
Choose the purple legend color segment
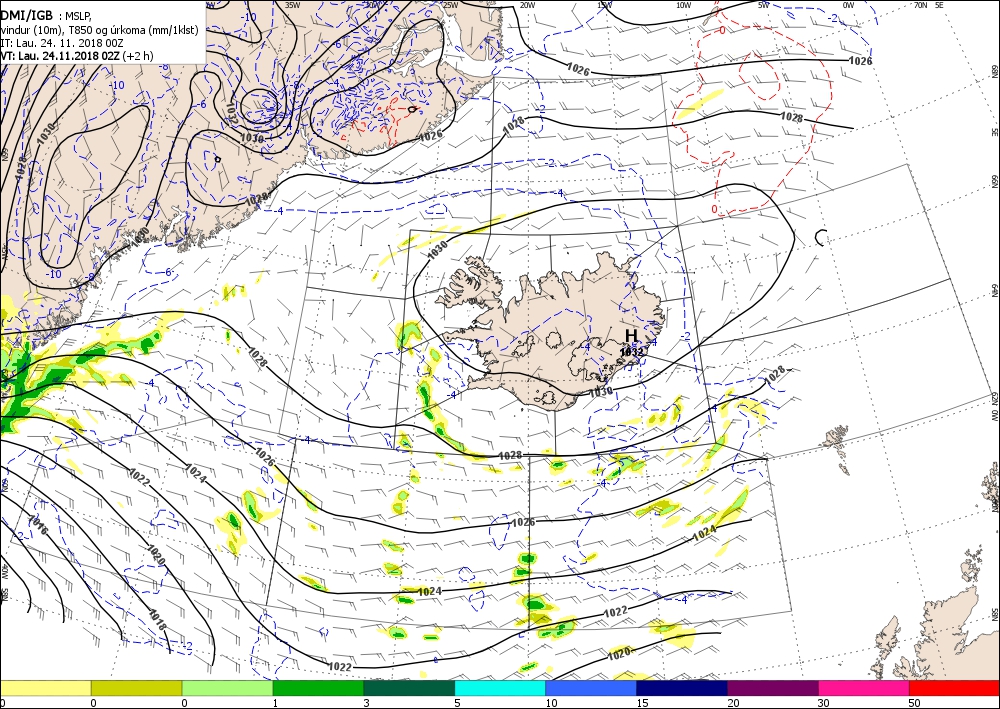(x=772, y=688)
